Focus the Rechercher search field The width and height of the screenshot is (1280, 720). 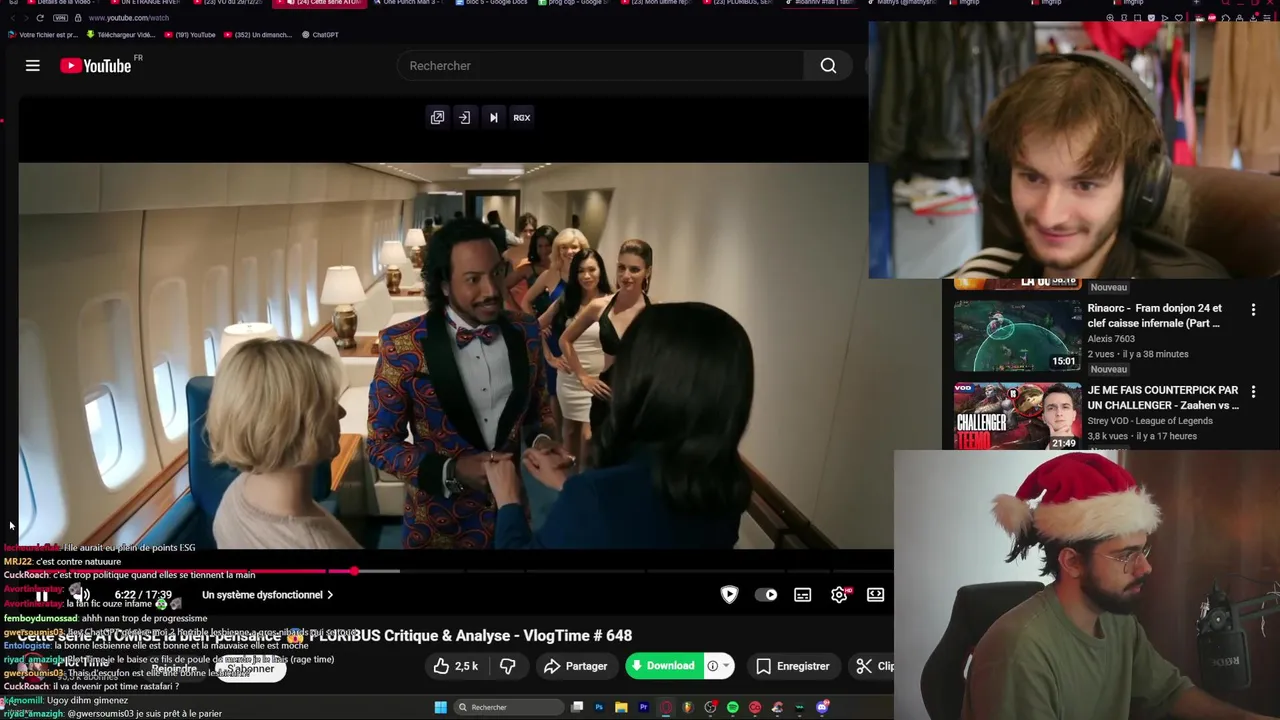600,66
